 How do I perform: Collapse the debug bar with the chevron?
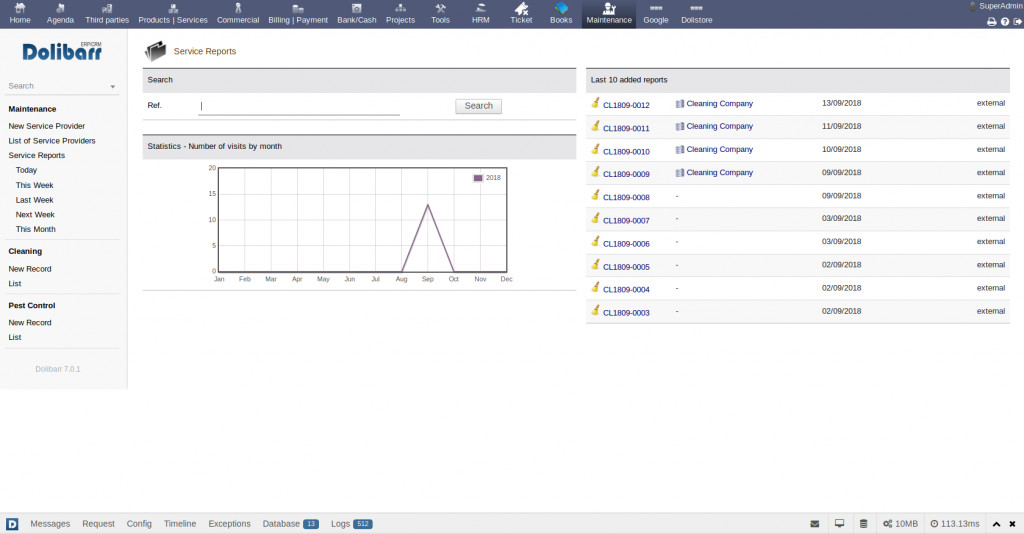(996, 524)
